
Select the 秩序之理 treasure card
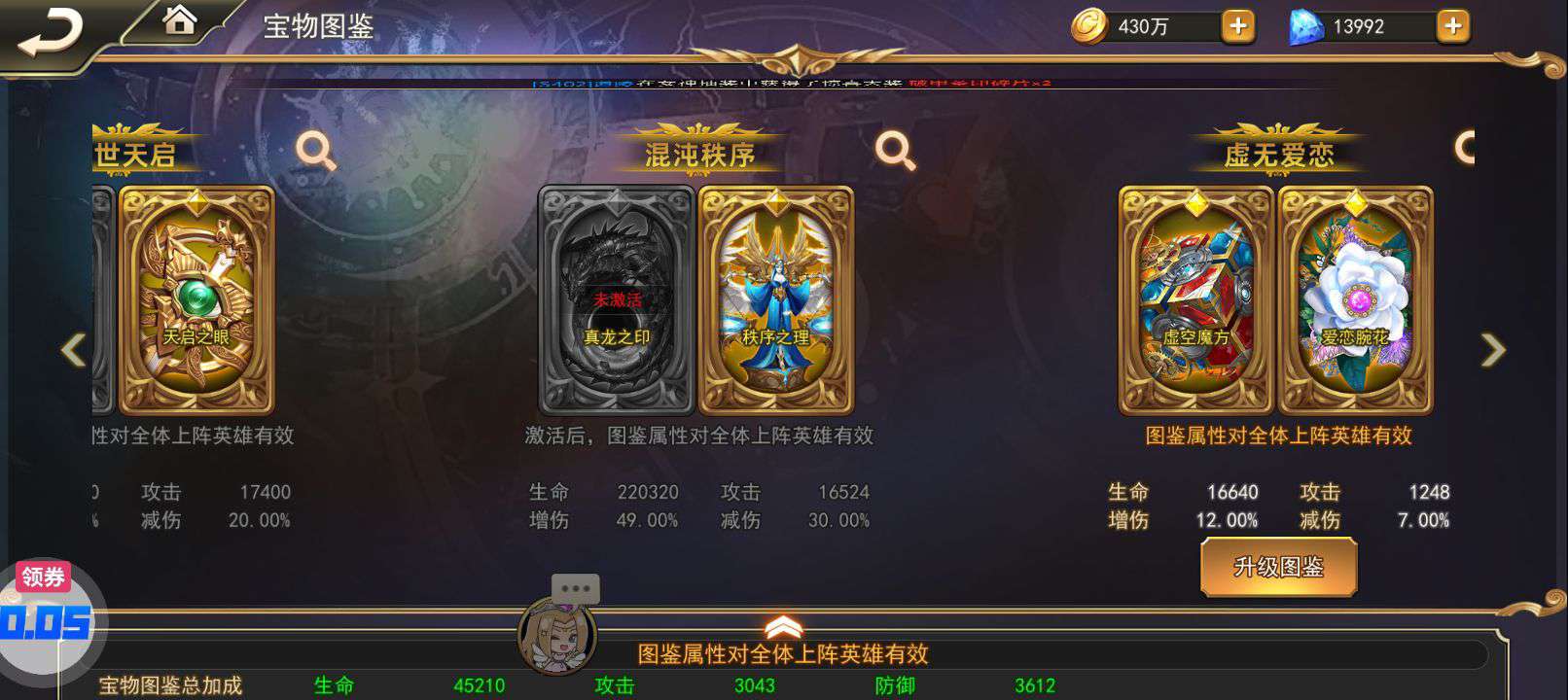coord(776,300)
